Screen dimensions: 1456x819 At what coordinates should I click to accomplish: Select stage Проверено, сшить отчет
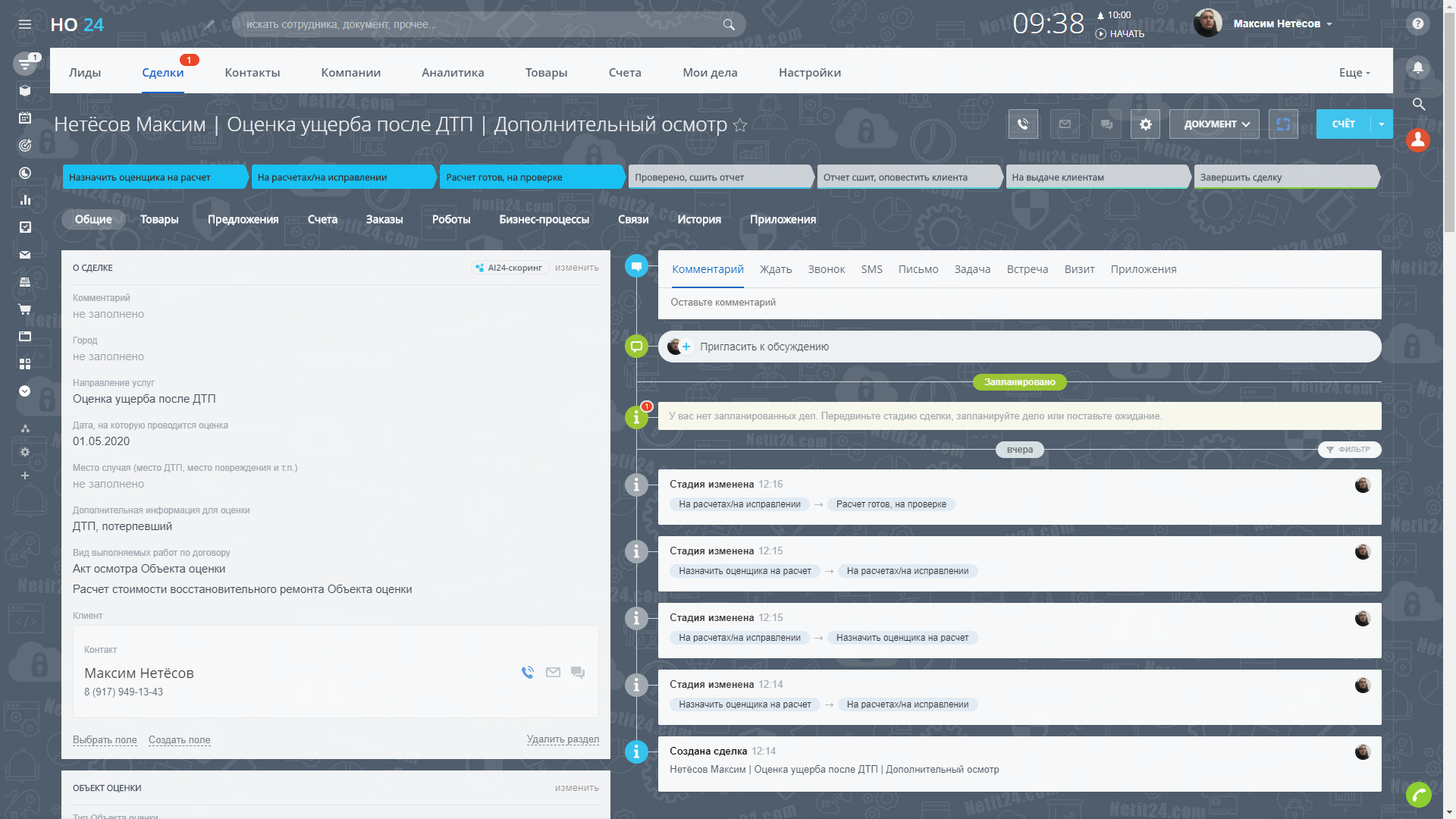(718, 177)
